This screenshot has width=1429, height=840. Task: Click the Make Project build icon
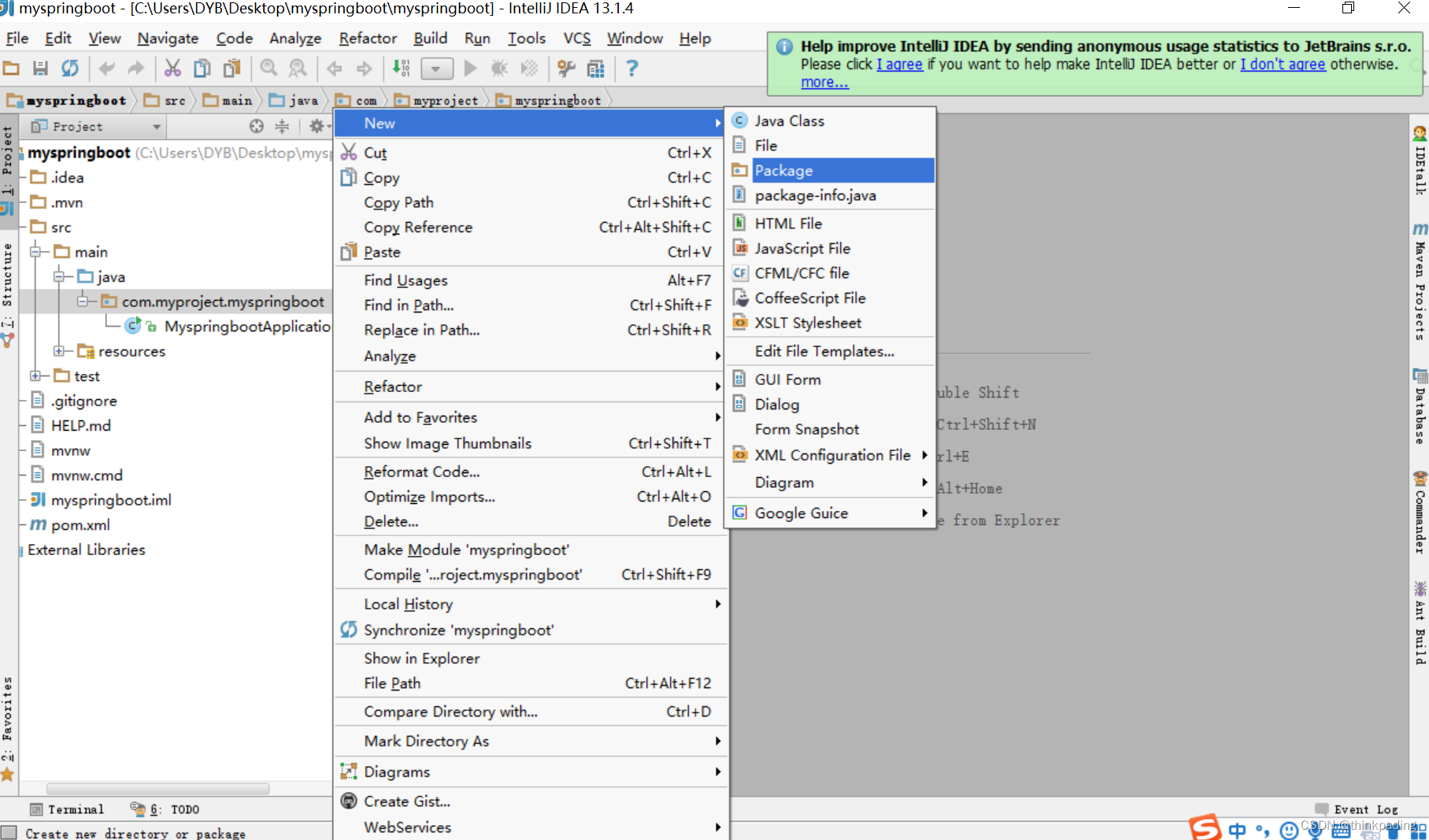401,68
